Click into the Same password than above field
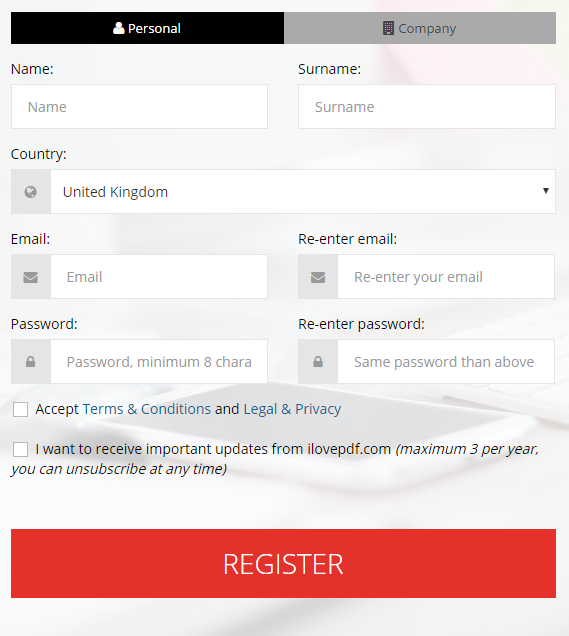 446,361
